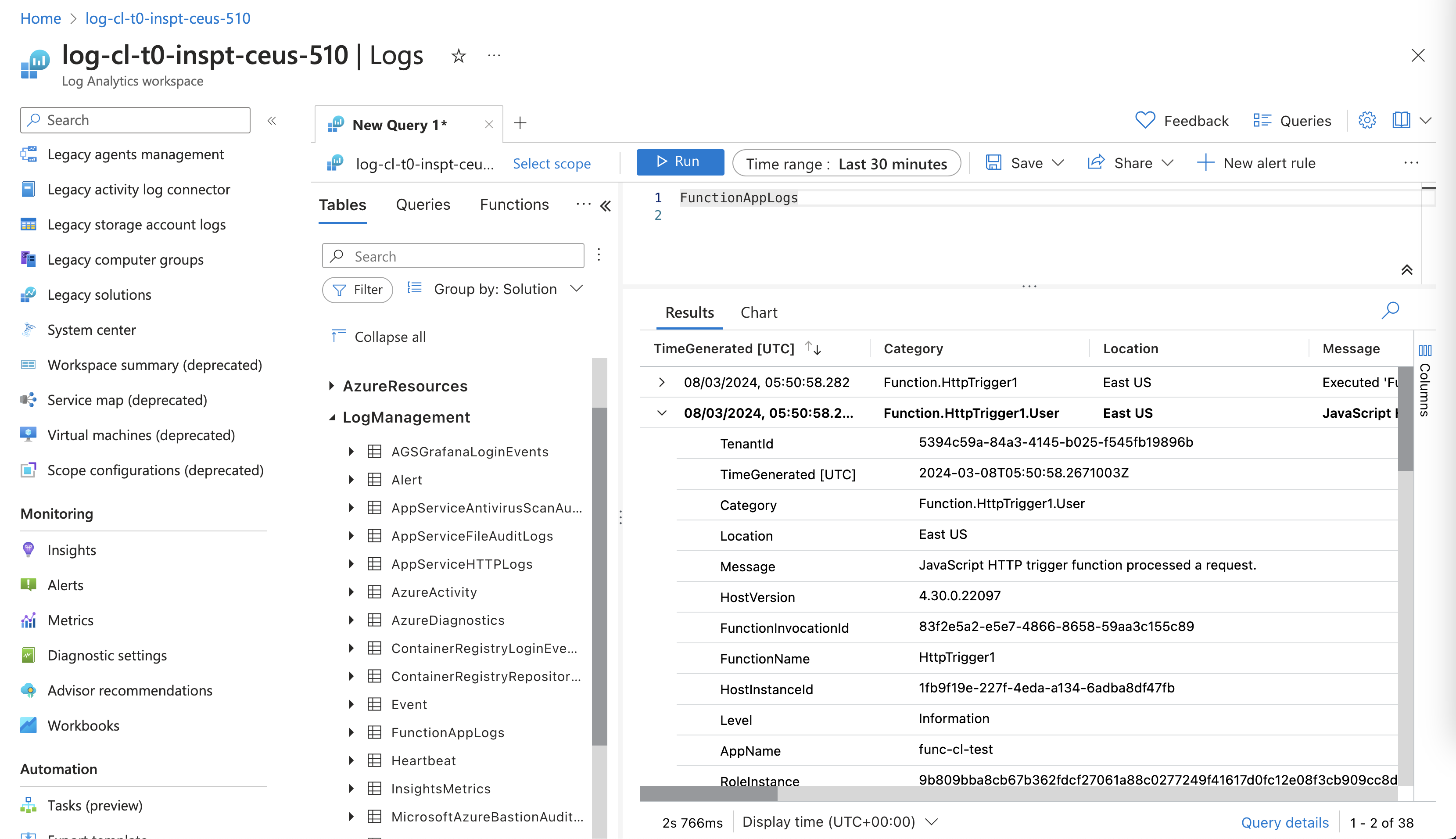The height and width of the screenshot is (839, 1456).
Task: Expand the AGSGrafanaLoginEvents table
Action: coord(350,451)
